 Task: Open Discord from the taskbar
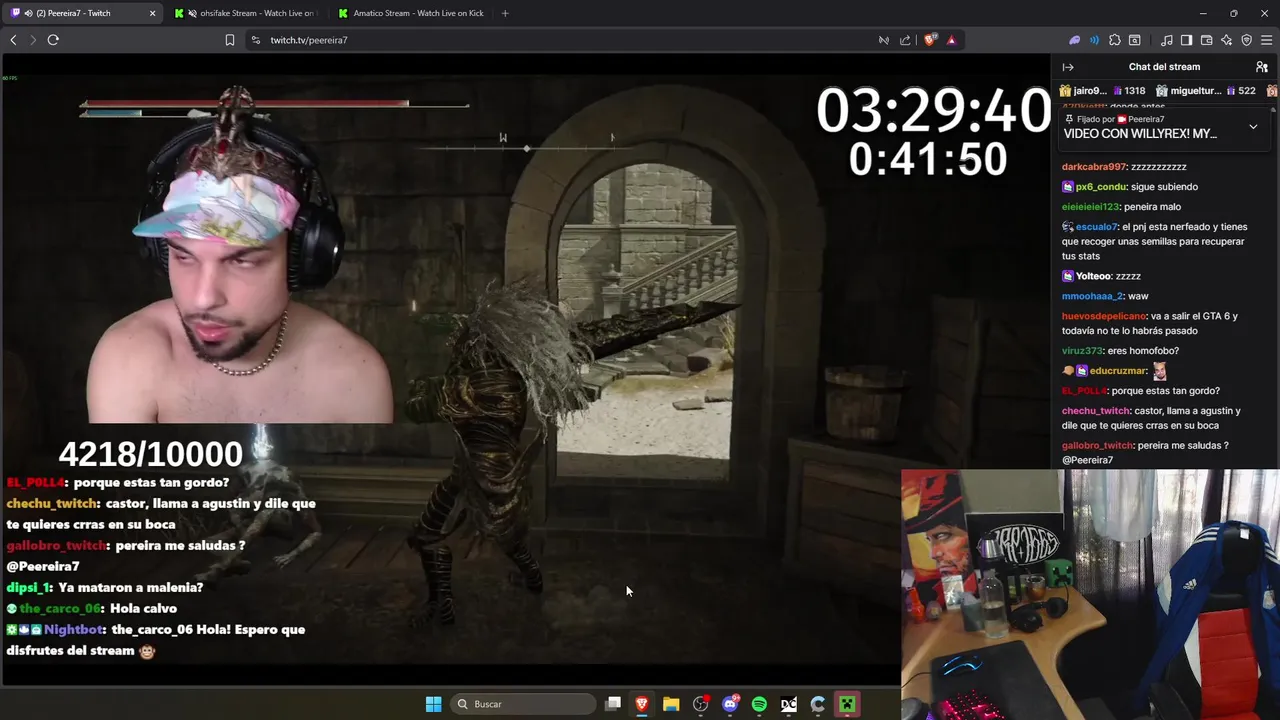730,704
